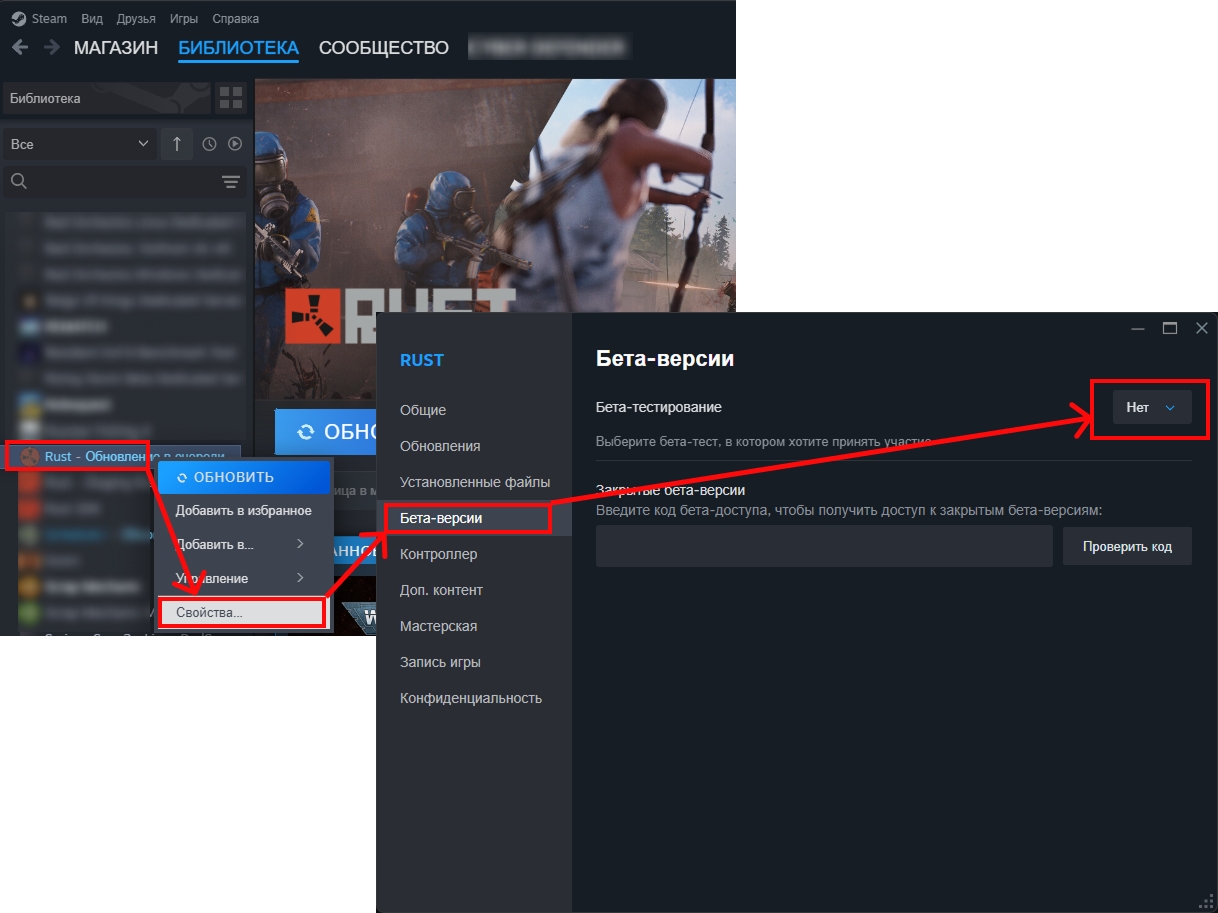This screenshot has height=913, width=1218.
Task: Click the ready-to-play filter icon
Action: coord(235,144)
